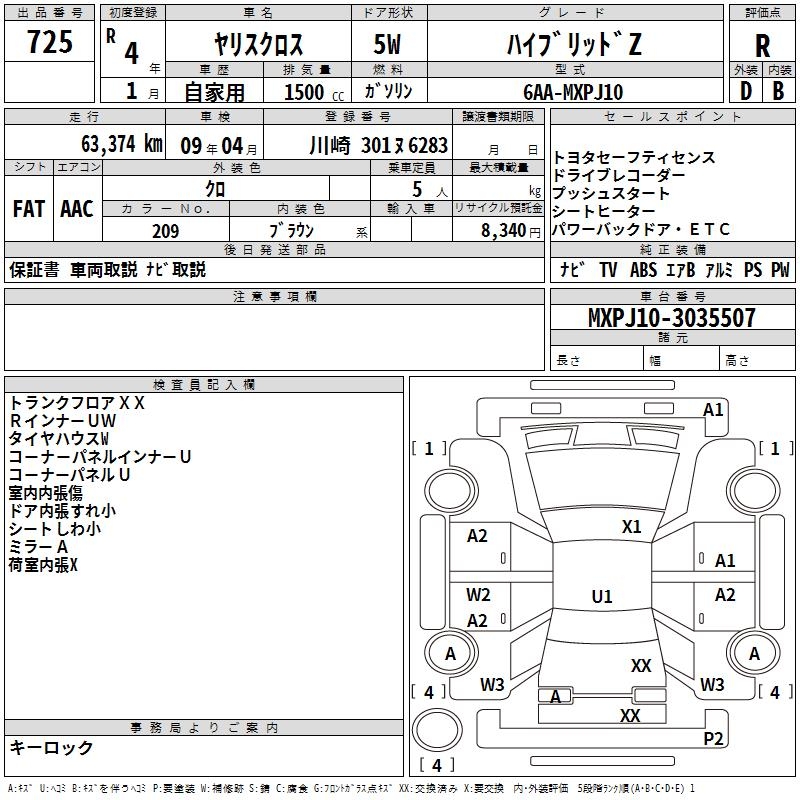Select mileage 63,374 km
Screen dimensions: 800x800
point(122,144)
